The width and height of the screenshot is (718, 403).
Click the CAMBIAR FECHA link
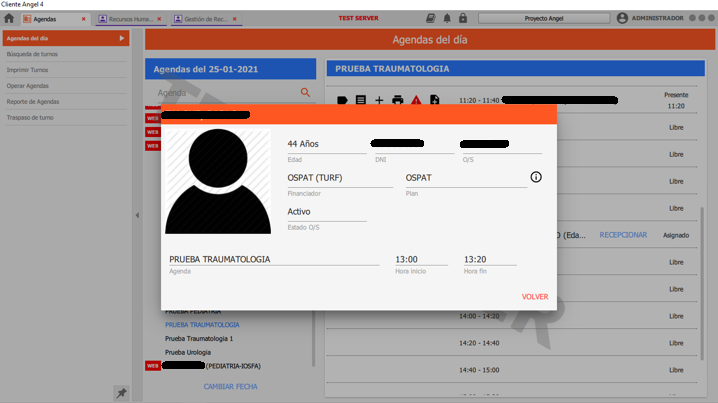231,386
